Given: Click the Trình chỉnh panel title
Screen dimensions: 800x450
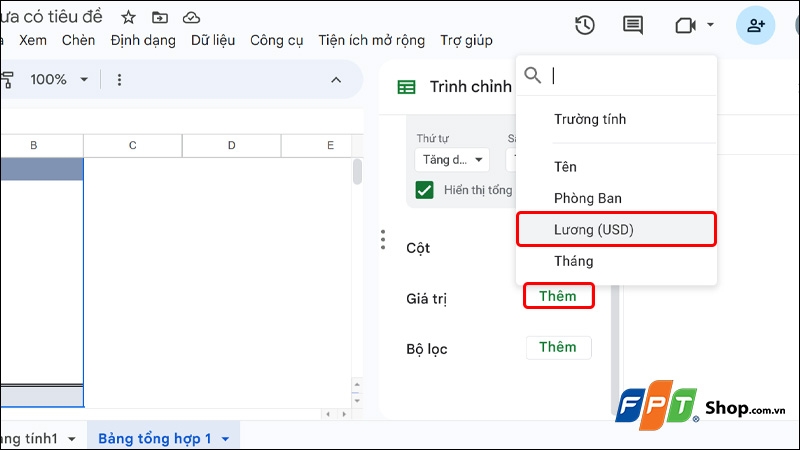Looking at the screenshot, I should (x=470, y=87).
